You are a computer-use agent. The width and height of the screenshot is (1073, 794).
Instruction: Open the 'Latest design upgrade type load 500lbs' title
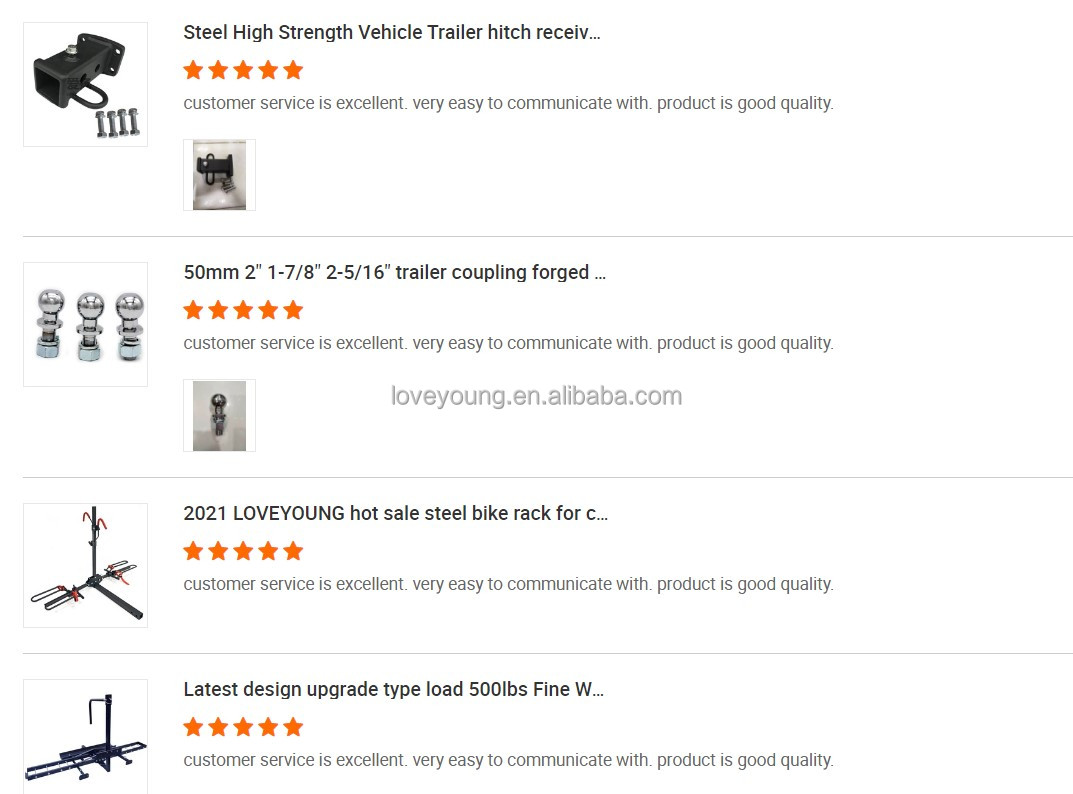click(393, 689)
